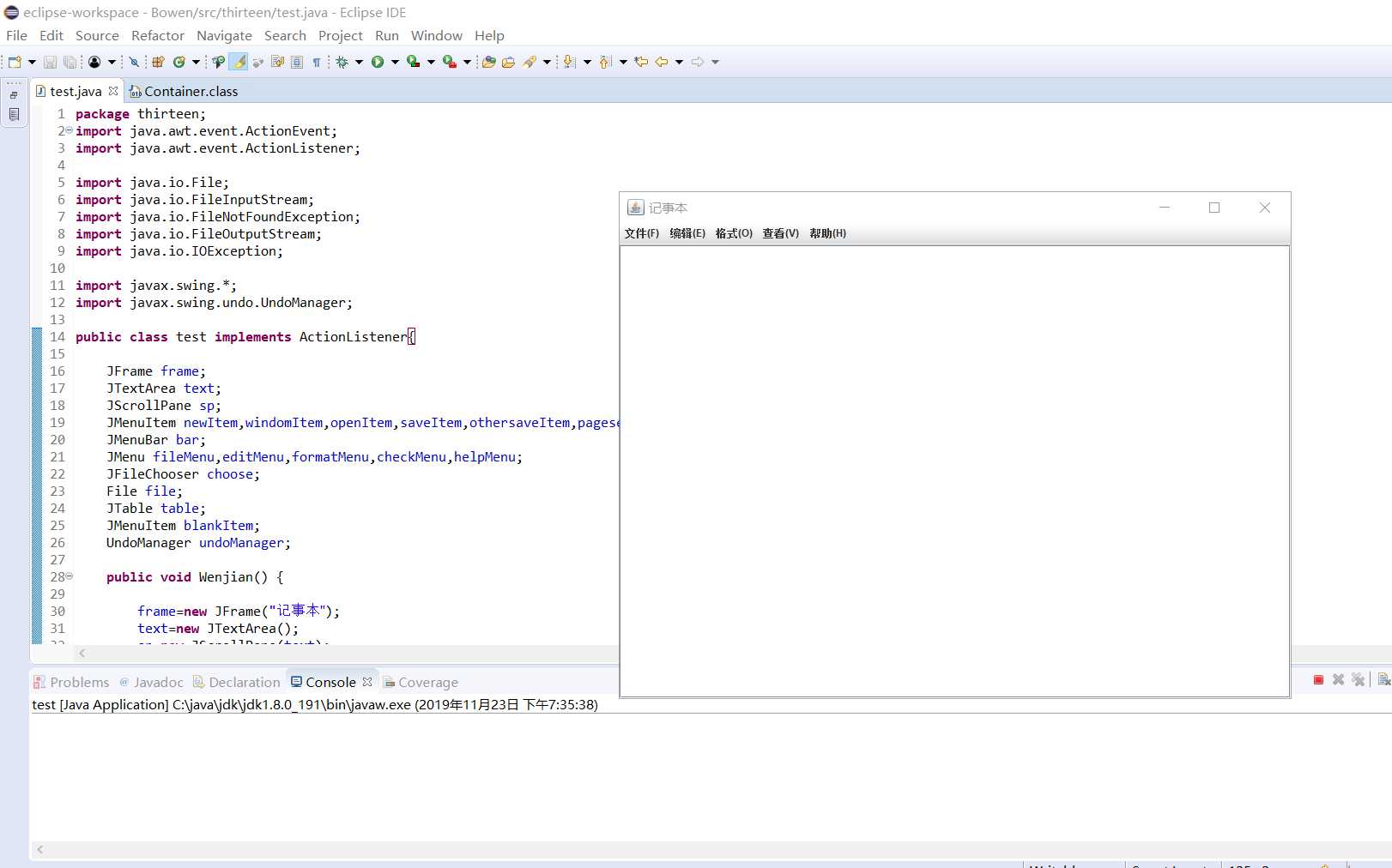Open 编辑(E) menu in 记事本 window
Viewport: 1392px width, 868px height.
[687, 233]
